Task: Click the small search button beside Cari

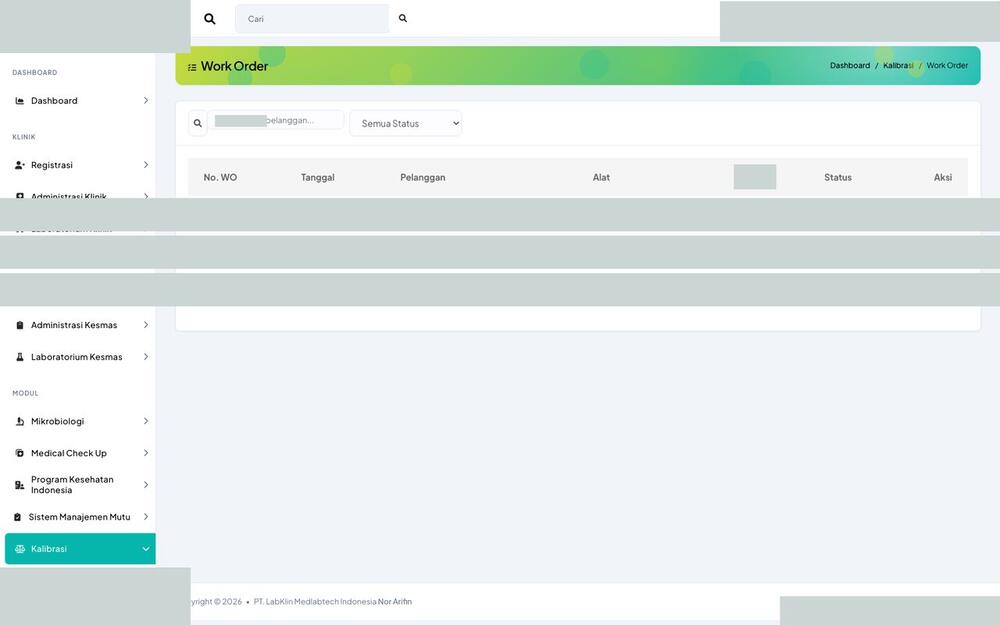Action: [403, 18]
